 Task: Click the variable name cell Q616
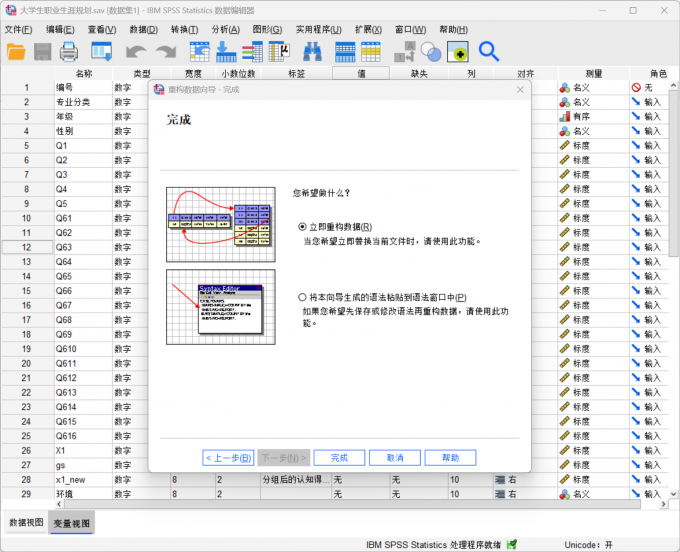(83, 436)
